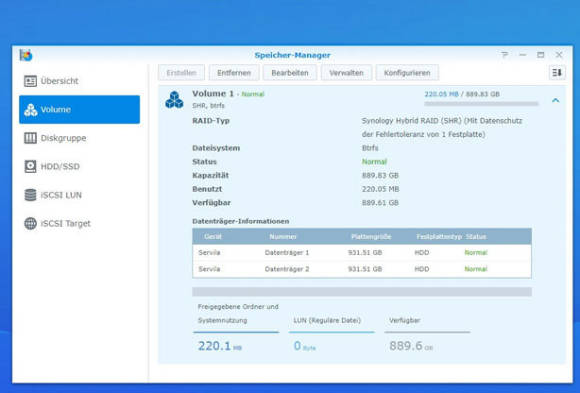The image size is (580, 393).
Task: Click the volume usage bar near 889.83 GB
Action: [481, 104]
